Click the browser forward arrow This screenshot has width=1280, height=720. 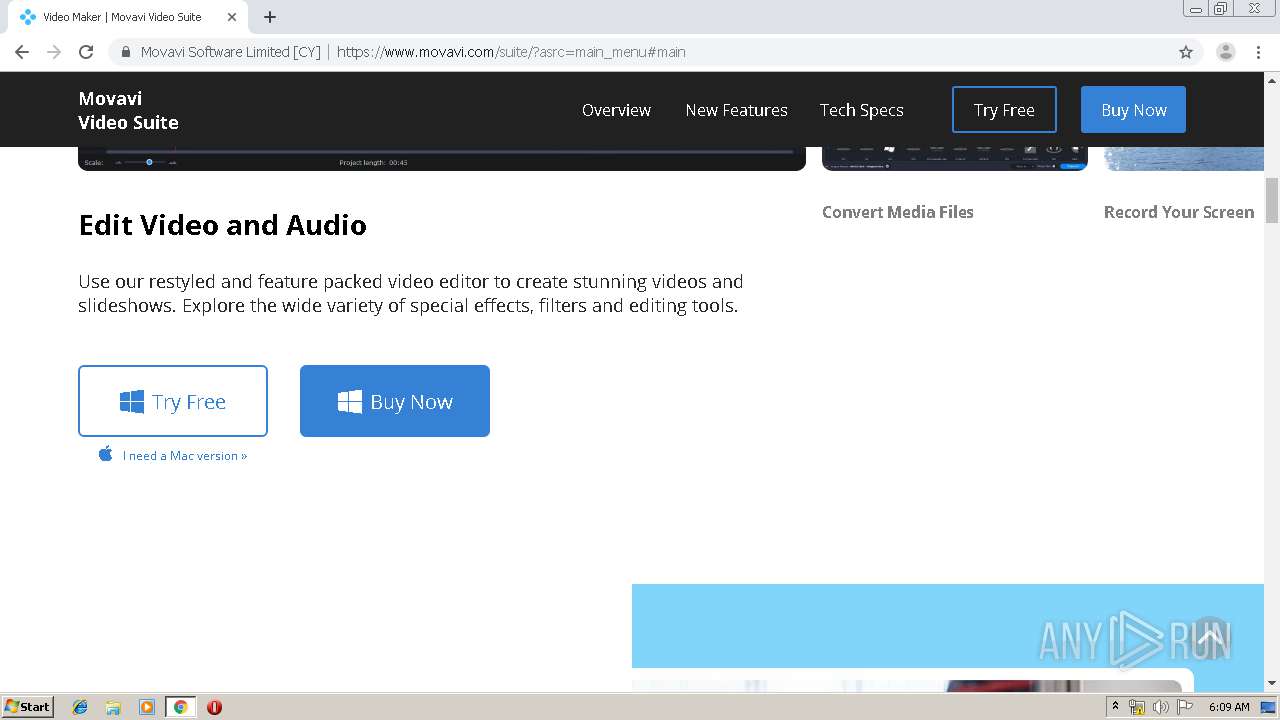(x=54, y=52)
